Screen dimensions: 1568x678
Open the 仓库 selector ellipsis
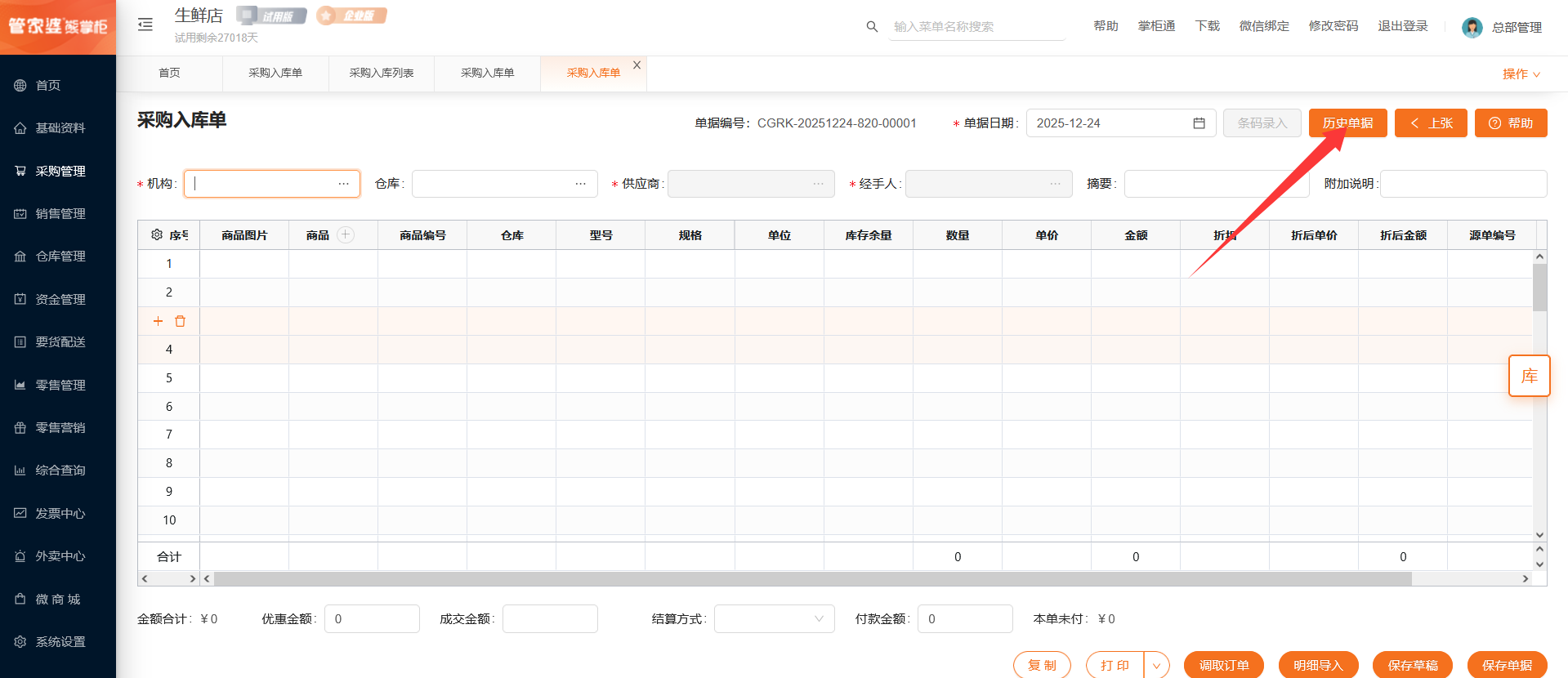click(580, 184)
